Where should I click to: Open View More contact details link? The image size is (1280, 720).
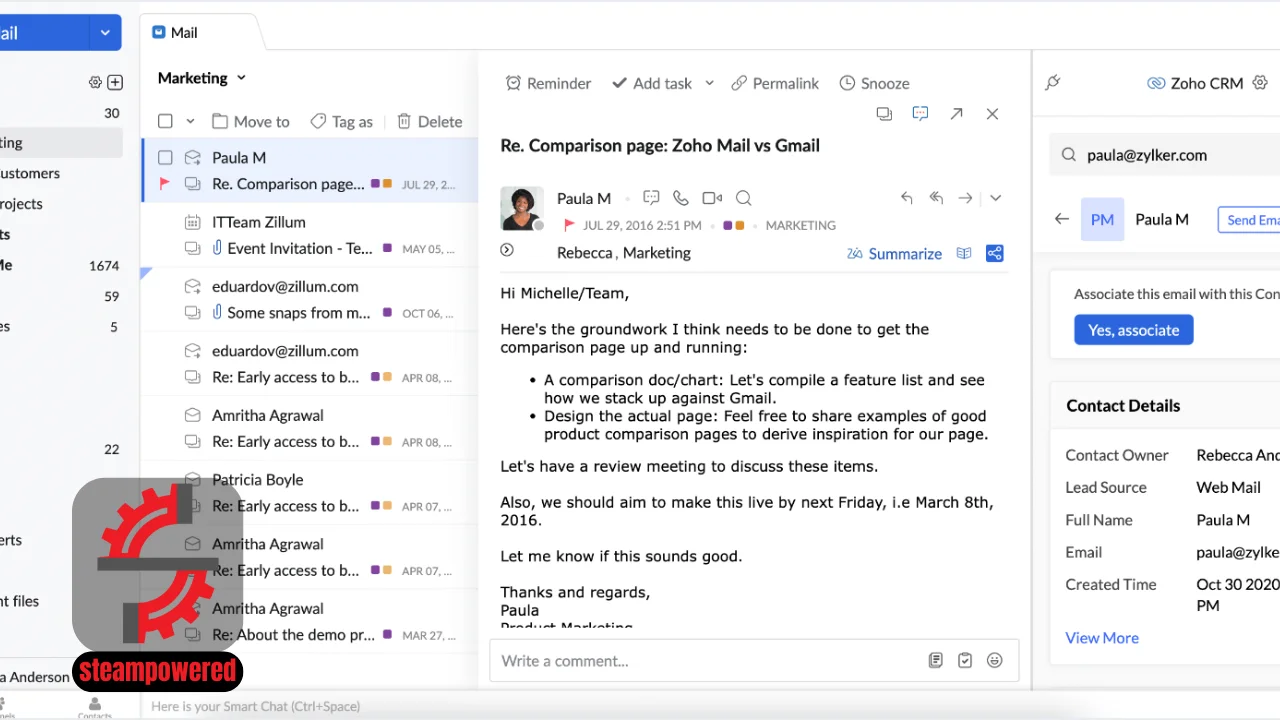[1102, 638]
